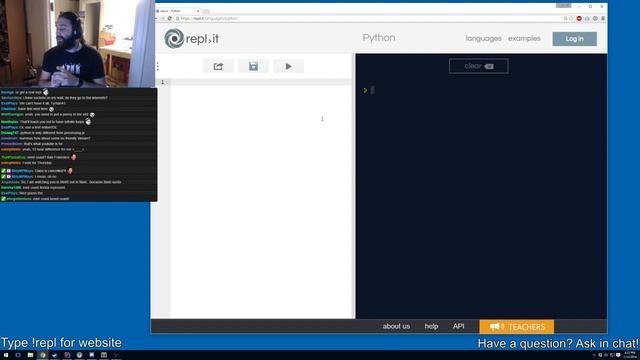The width and height of the screenshot is (640, 360).
Task: Click the taskbar clock
Action: [630, 355]
